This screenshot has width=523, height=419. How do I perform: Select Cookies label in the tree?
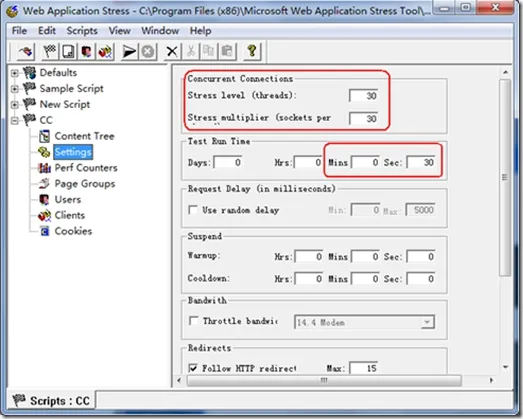pyautogui.click(x=73, y=231)
